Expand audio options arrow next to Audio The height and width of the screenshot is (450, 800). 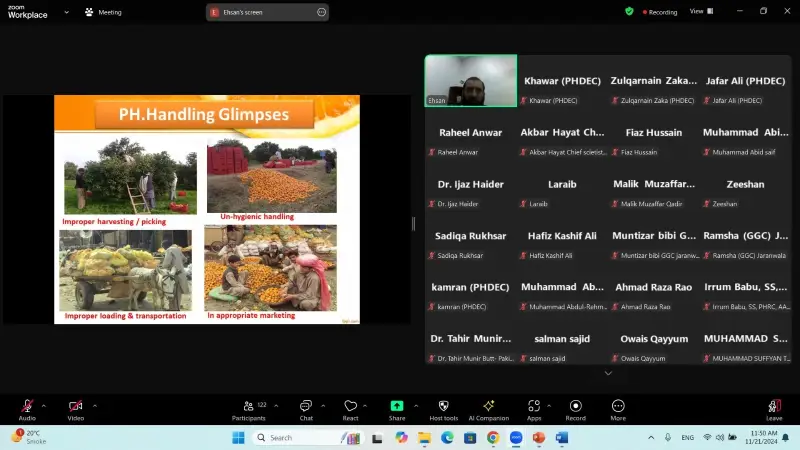click(x=43, y=405)
